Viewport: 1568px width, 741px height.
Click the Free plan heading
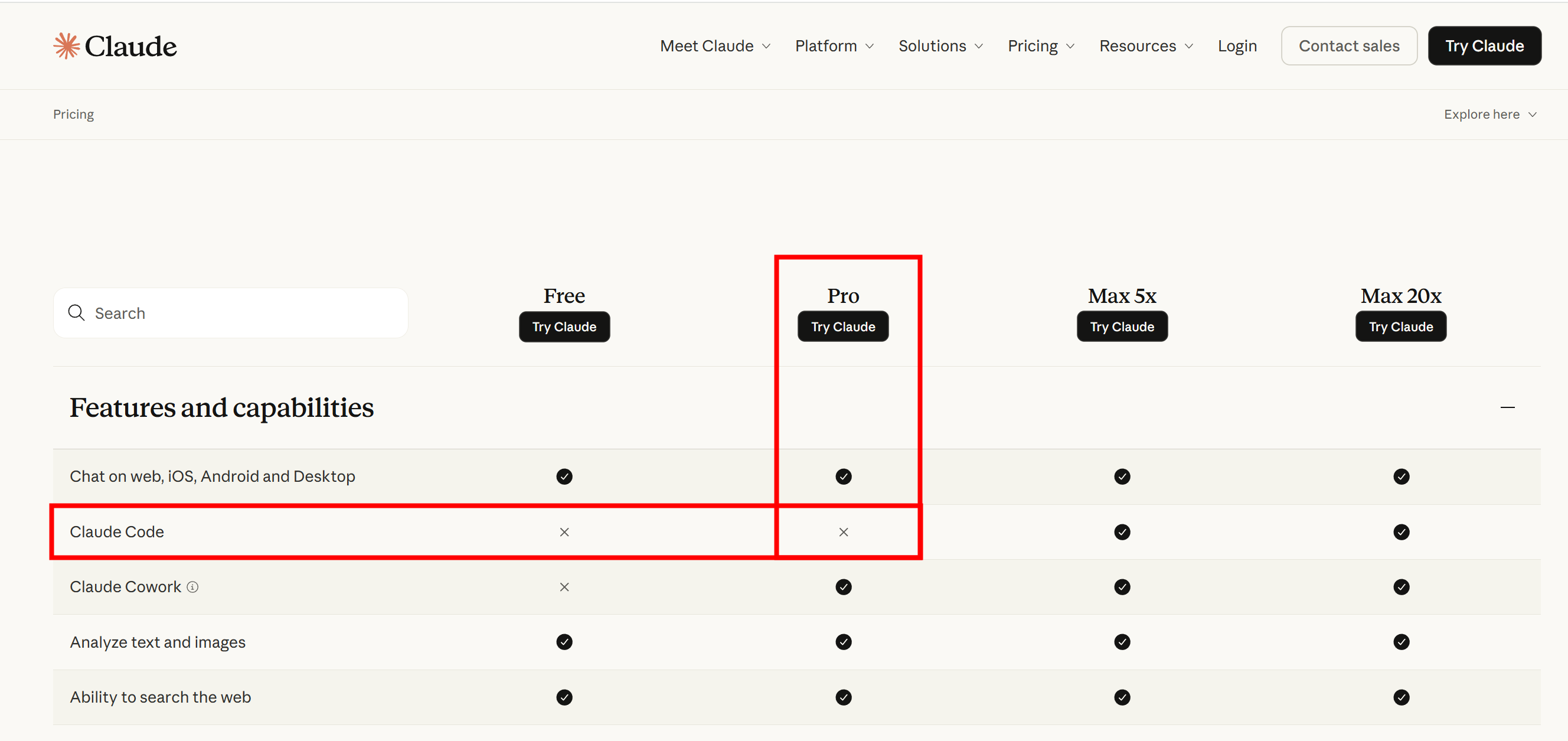click(x=564, y=296)
